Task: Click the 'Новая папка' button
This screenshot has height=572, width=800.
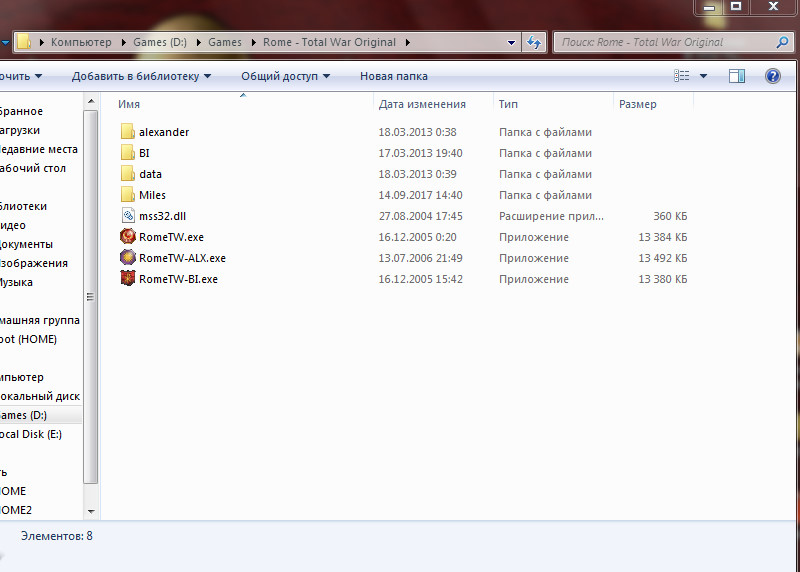Action: (x=393, y=76)
